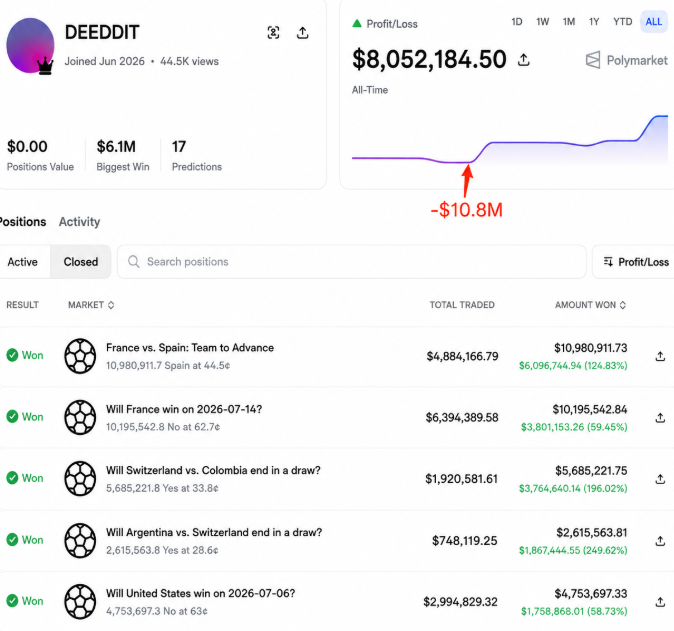Switch to the Activity tab

tap(80, 222)
